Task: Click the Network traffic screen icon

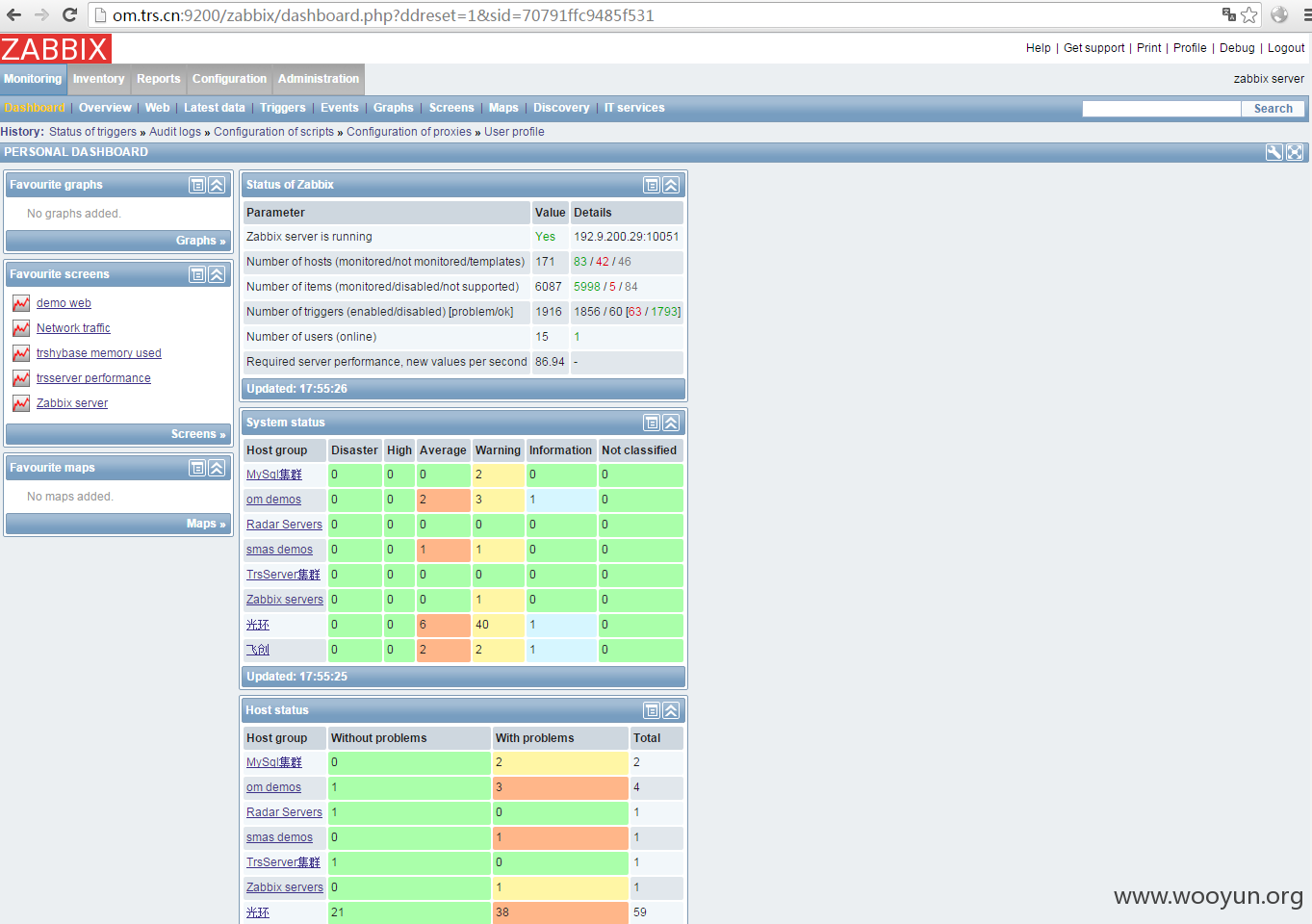Action: 21,328
